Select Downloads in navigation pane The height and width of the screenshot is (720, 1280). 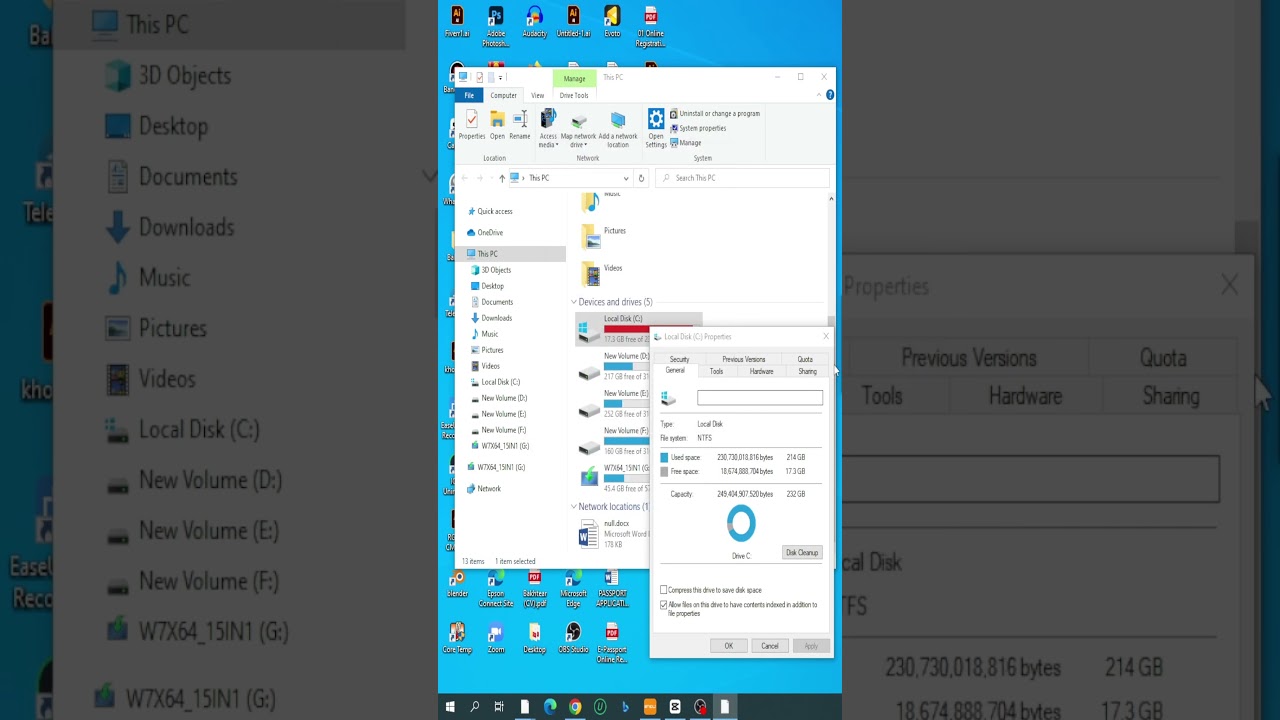496,318
